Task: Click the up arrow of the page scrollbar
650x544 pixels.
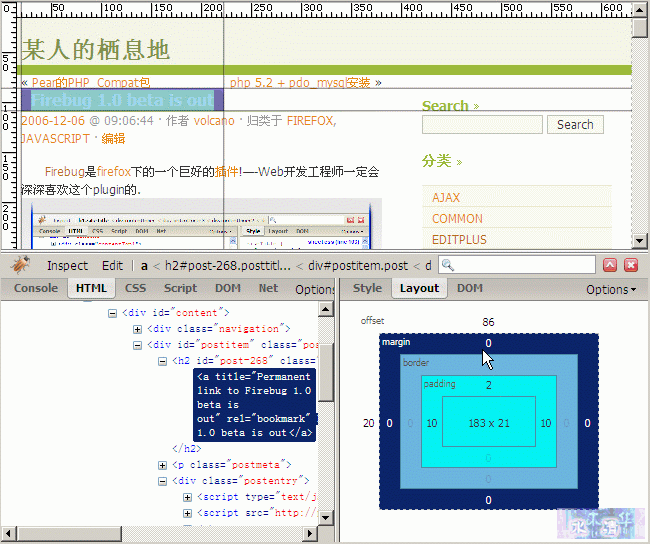Action: (x=639, y=10)
